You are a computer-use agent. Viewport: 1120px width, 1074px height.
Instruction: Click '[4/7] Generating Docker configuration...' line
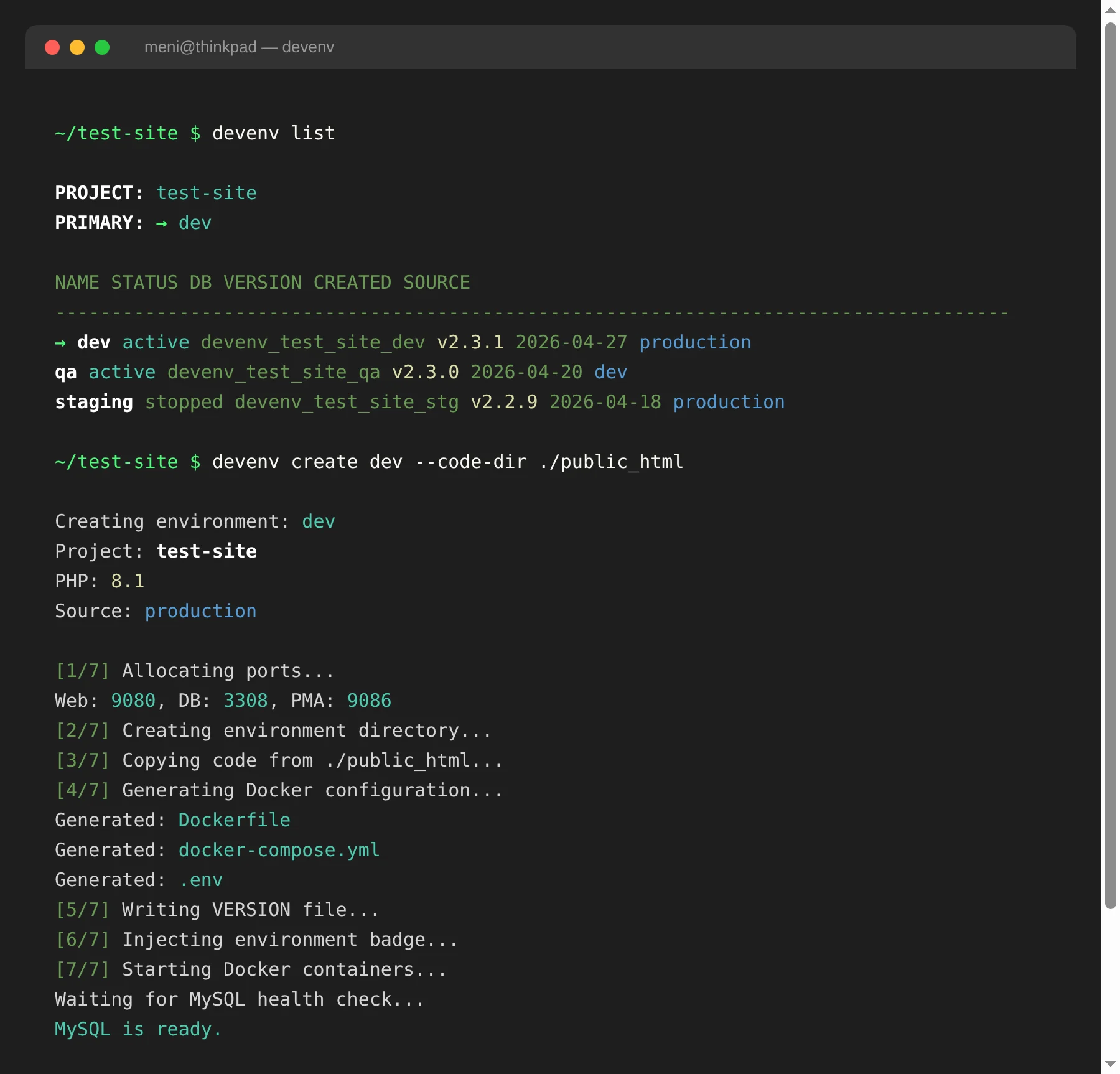pos(279,790)
